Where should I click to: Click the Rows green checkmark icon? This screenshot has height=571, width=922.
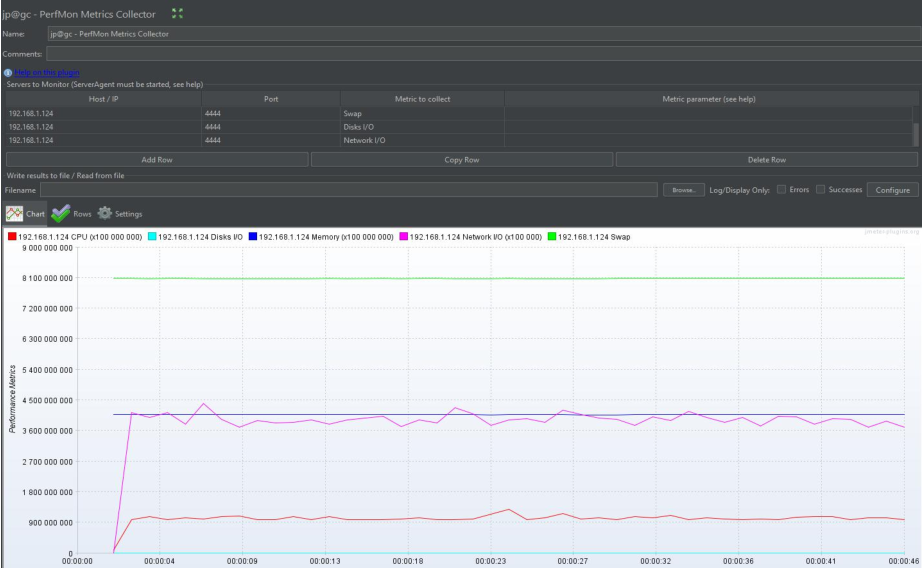point(60,213)
